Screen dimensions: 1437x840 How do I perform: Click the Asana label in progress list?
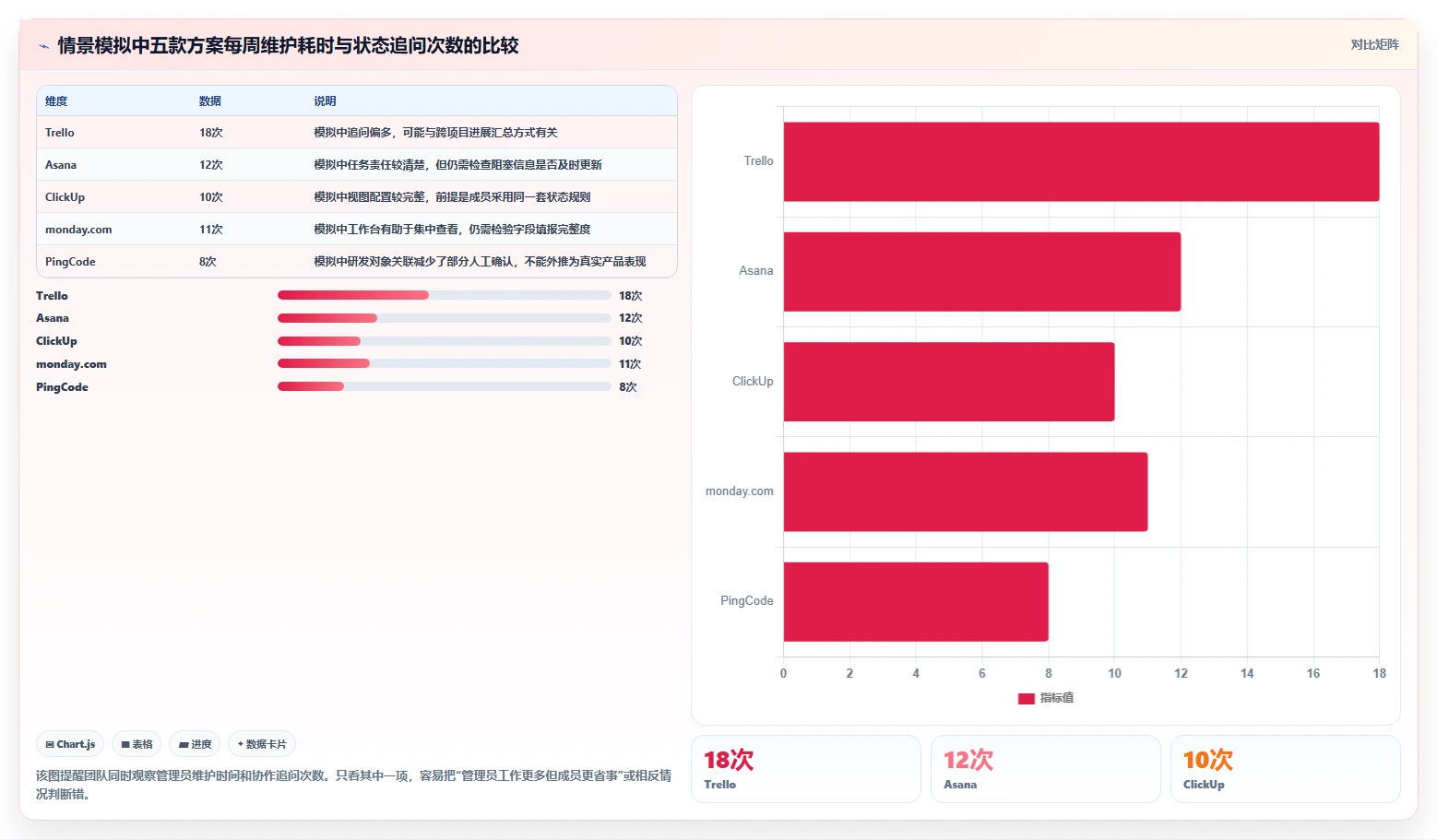[x=53, y=318]
